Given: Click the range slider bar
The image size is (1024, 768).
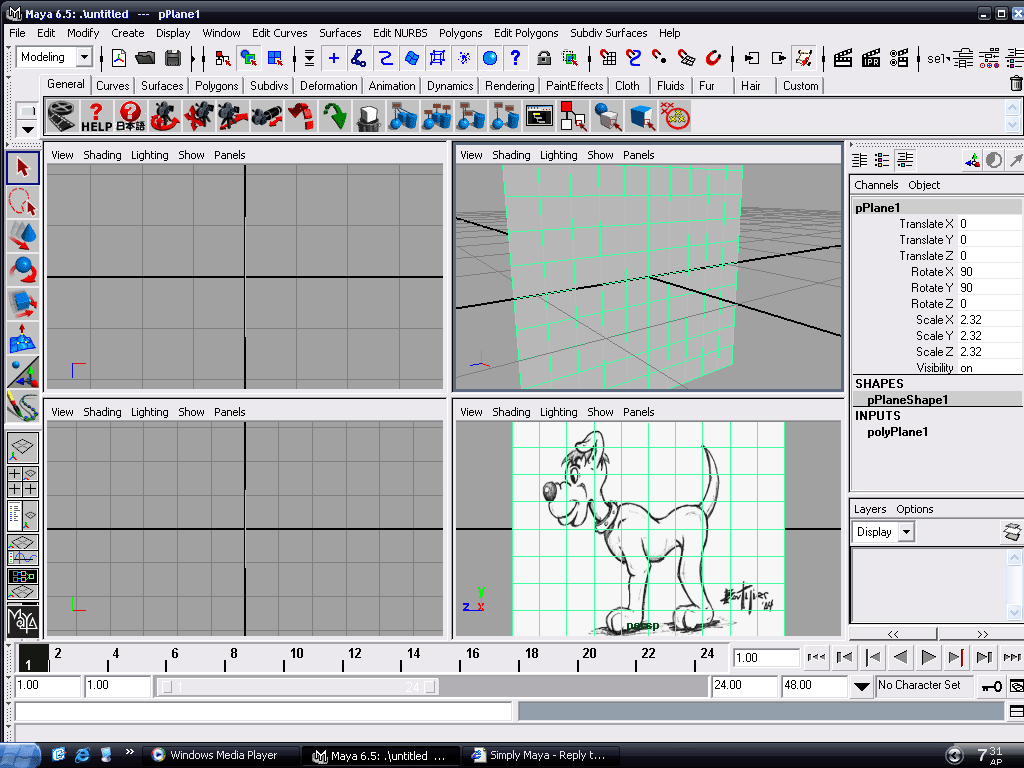Looking at the screenshot, I should tap(298, 686).
